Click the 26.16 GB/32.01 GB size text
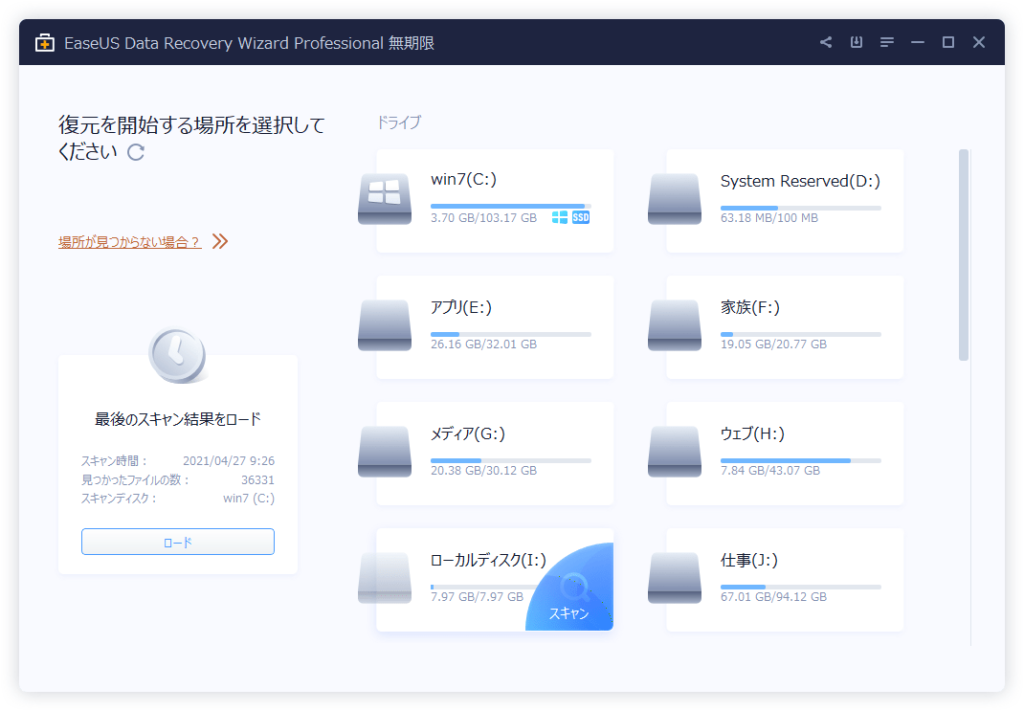The image size is (1024, 711). point(483,344)
